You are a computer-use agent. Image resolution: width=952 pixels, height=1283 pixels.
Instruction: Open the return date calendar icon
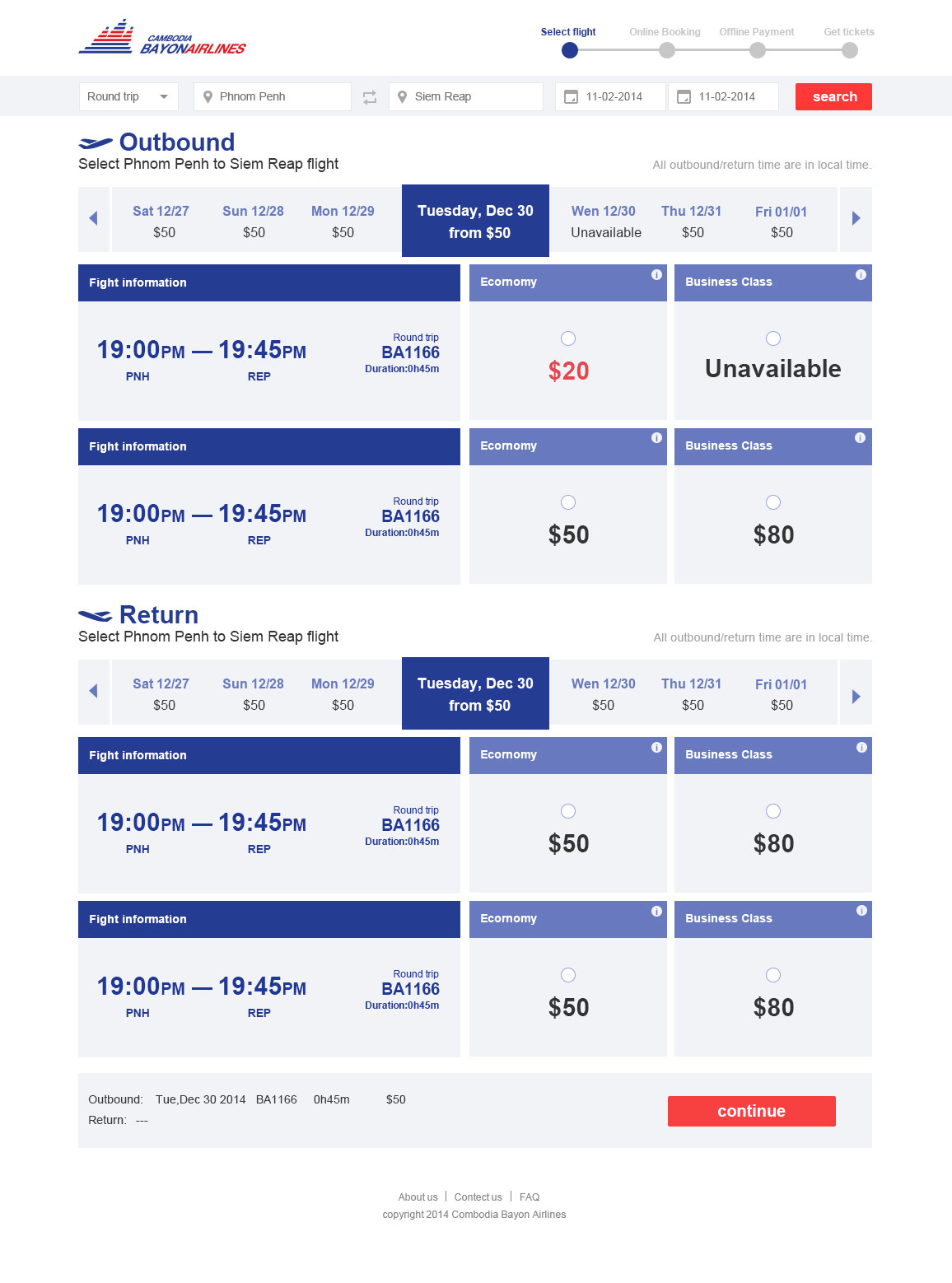[684, 97]
